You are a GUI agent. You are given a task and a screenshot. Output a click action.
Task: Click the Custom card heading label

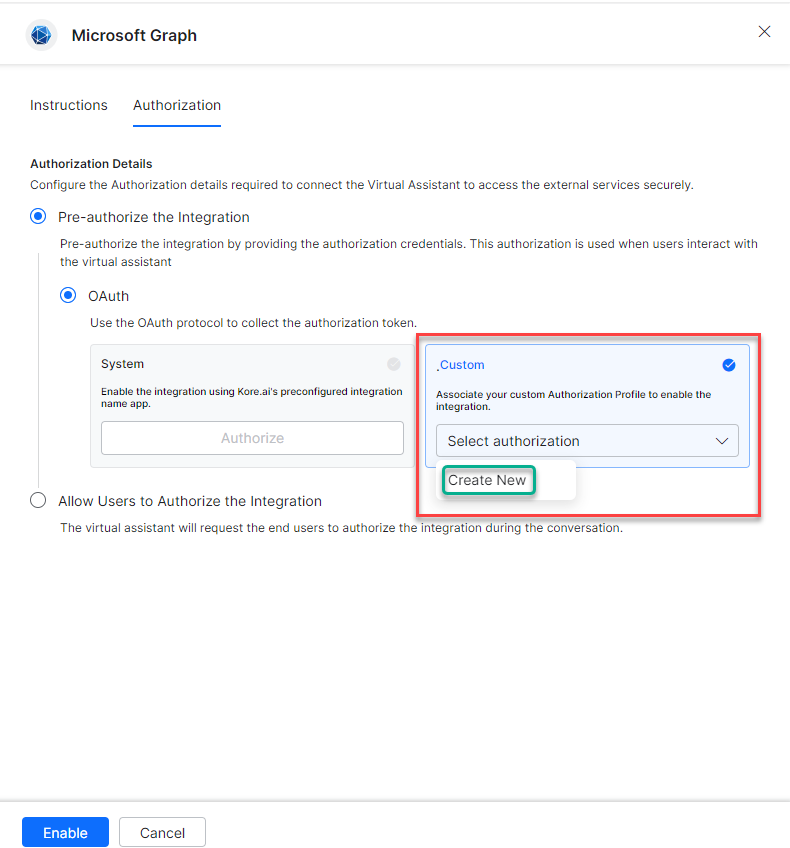coord(462,365)
